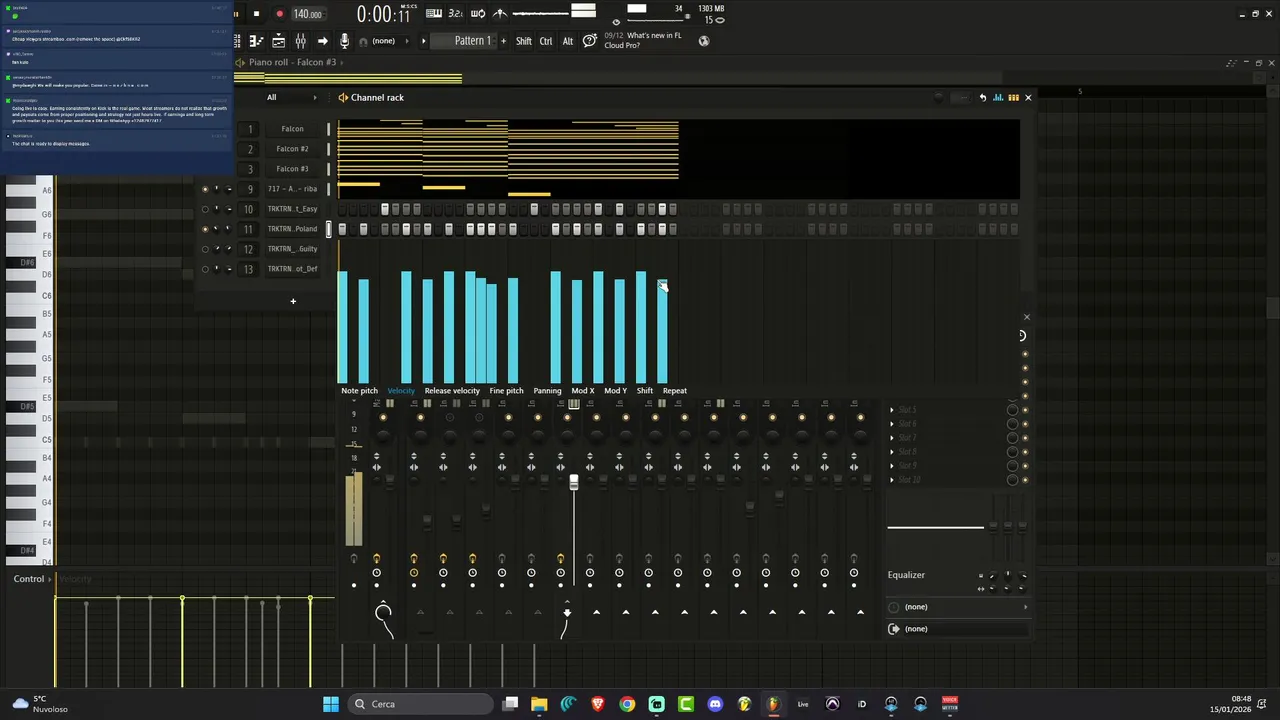Switch to Fine pitch graph tab
This screenshot has width=1280, height=720.
point(506,391)
